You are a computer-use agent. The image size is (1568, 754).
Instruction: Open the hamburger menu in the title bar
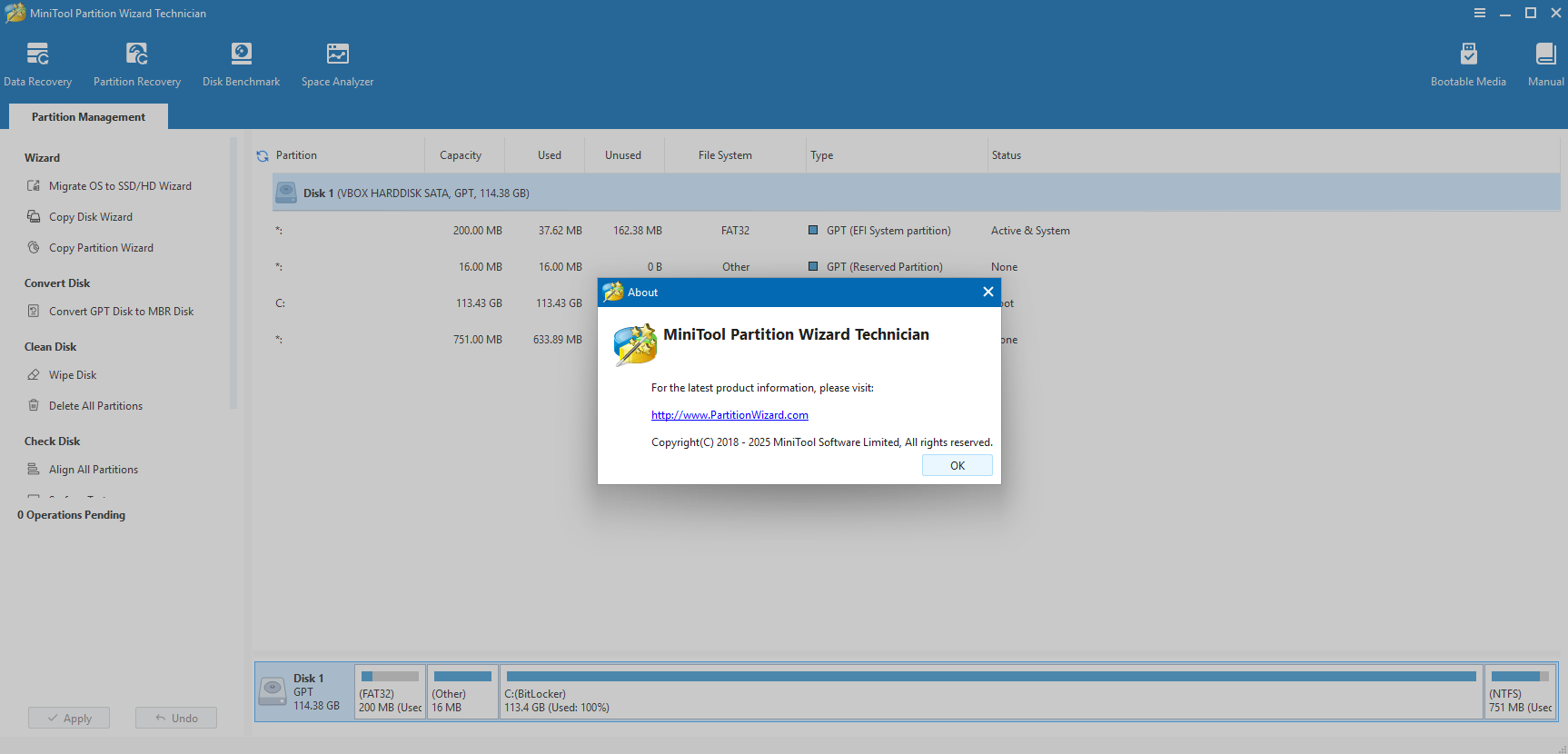point(1480,13)
